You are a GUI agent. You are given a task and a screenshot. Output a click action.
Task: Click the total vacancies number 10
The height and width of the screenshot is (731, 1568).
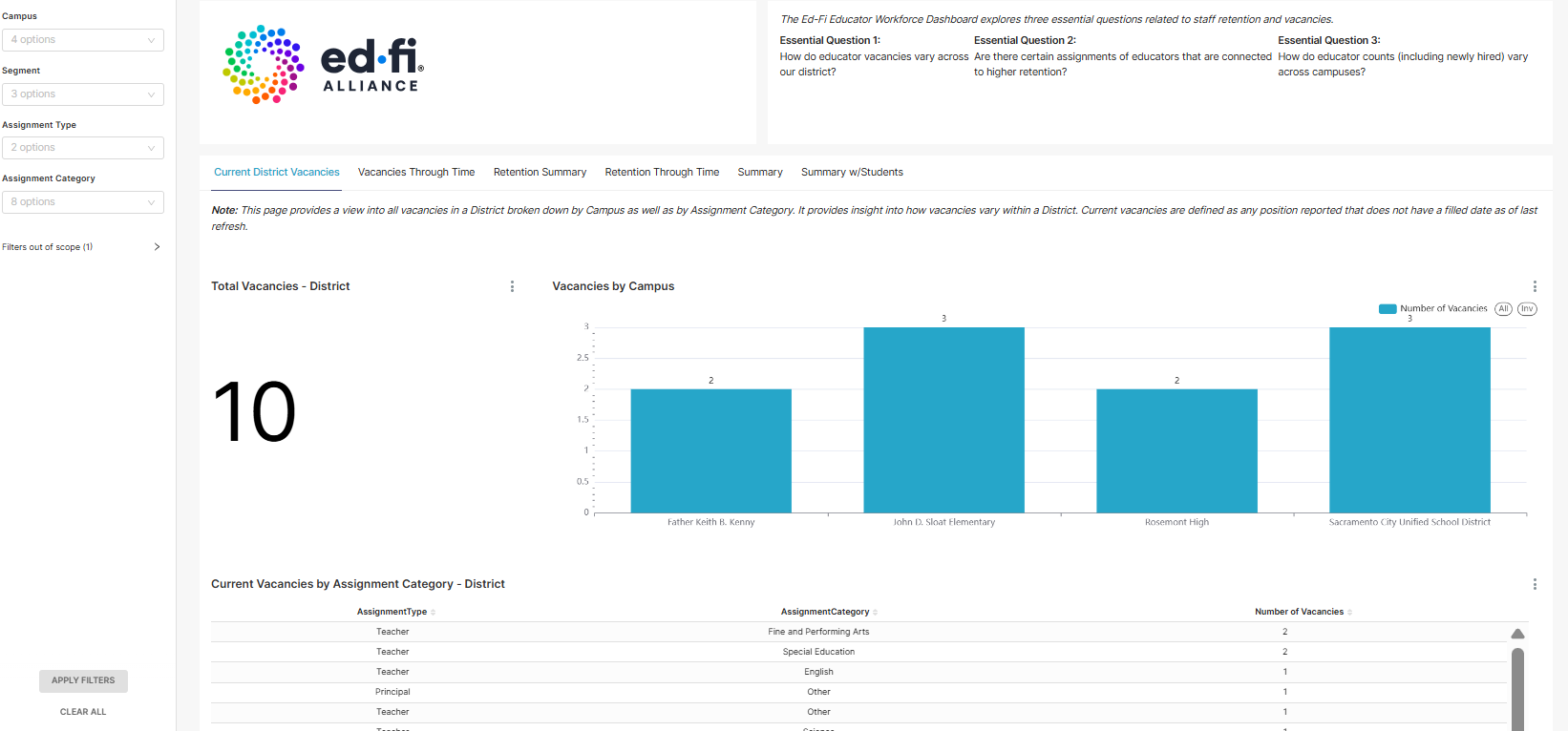point(254,412)
